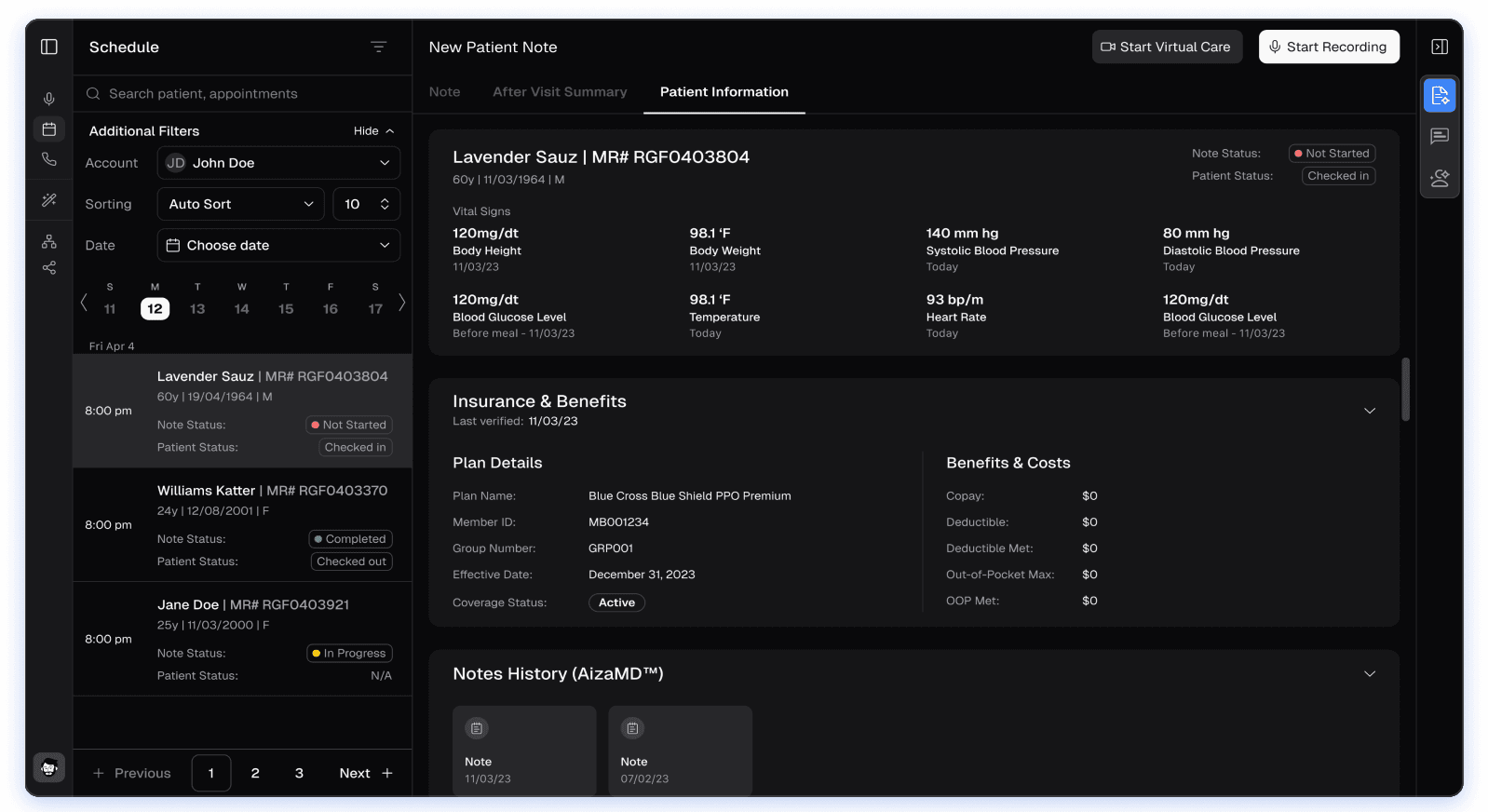Open the share icon in left sidebar
Screen dimensions: 1488x812
click(49, 268)
